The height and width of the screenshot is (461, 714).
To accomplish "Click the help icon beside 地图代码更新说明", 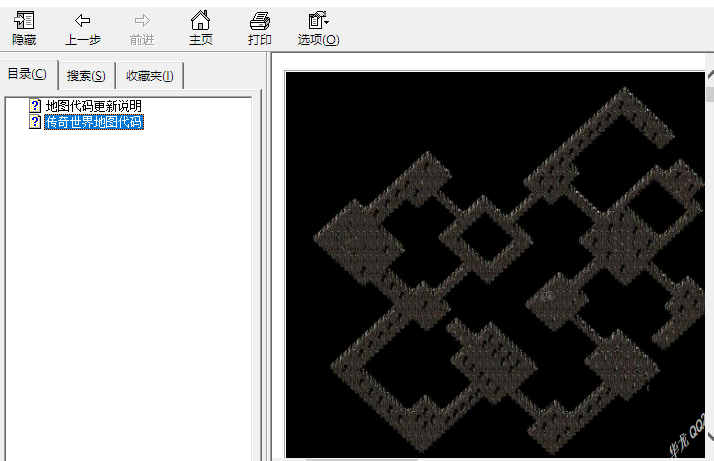I will tap(35, 106).
